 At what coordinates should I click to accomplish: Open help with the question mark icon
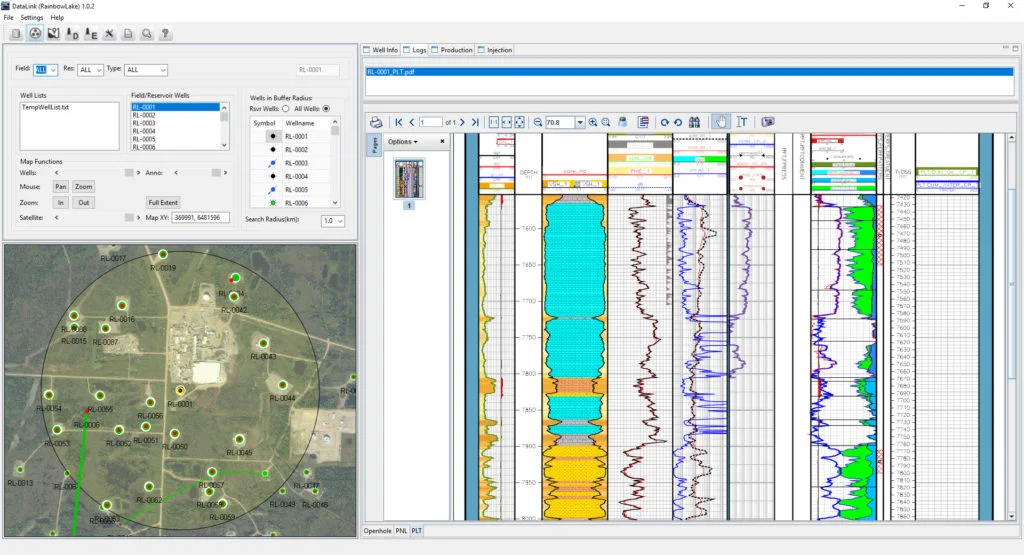click(x=165, y=34)
